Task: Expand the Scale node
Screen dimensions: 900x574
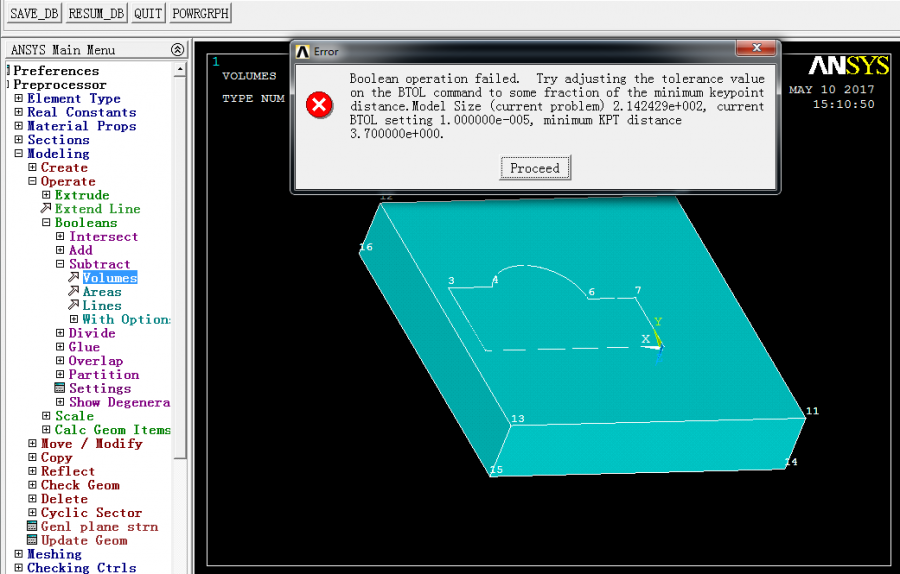Action: click(46, 416)
